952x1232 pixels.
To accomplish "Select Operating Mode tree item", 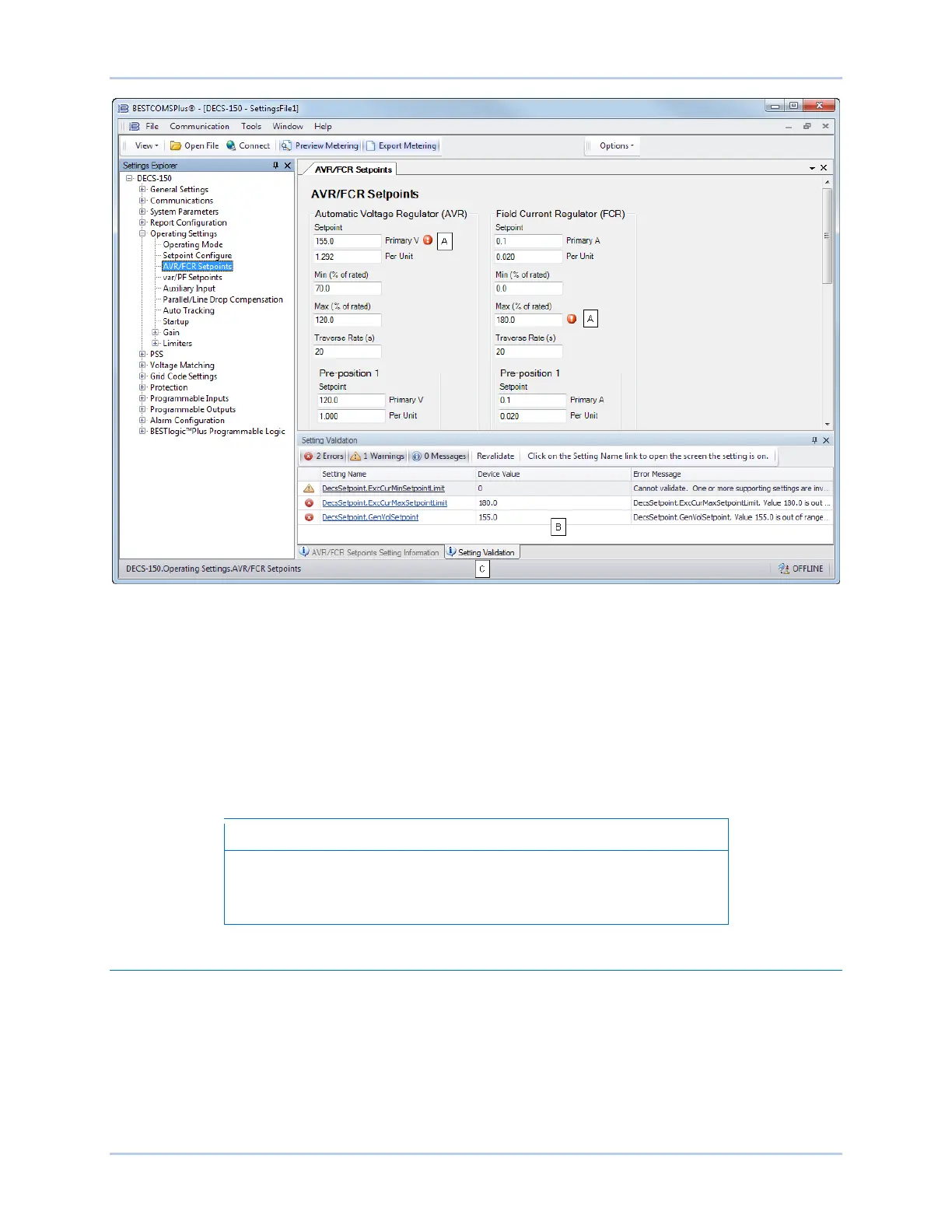I will click(x=193, y=244).
